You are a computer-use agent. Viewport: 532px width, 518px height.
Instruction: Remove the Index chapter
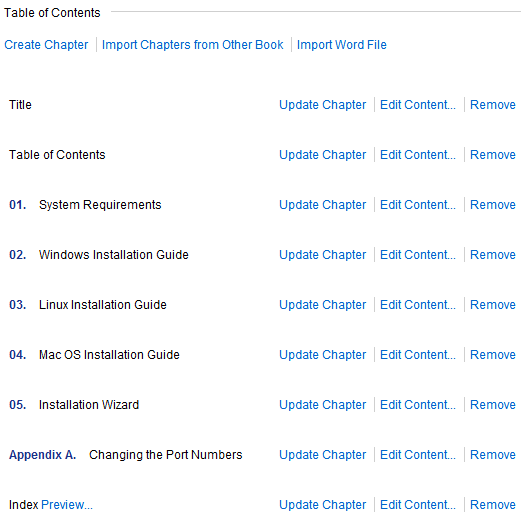click(493, 505)
